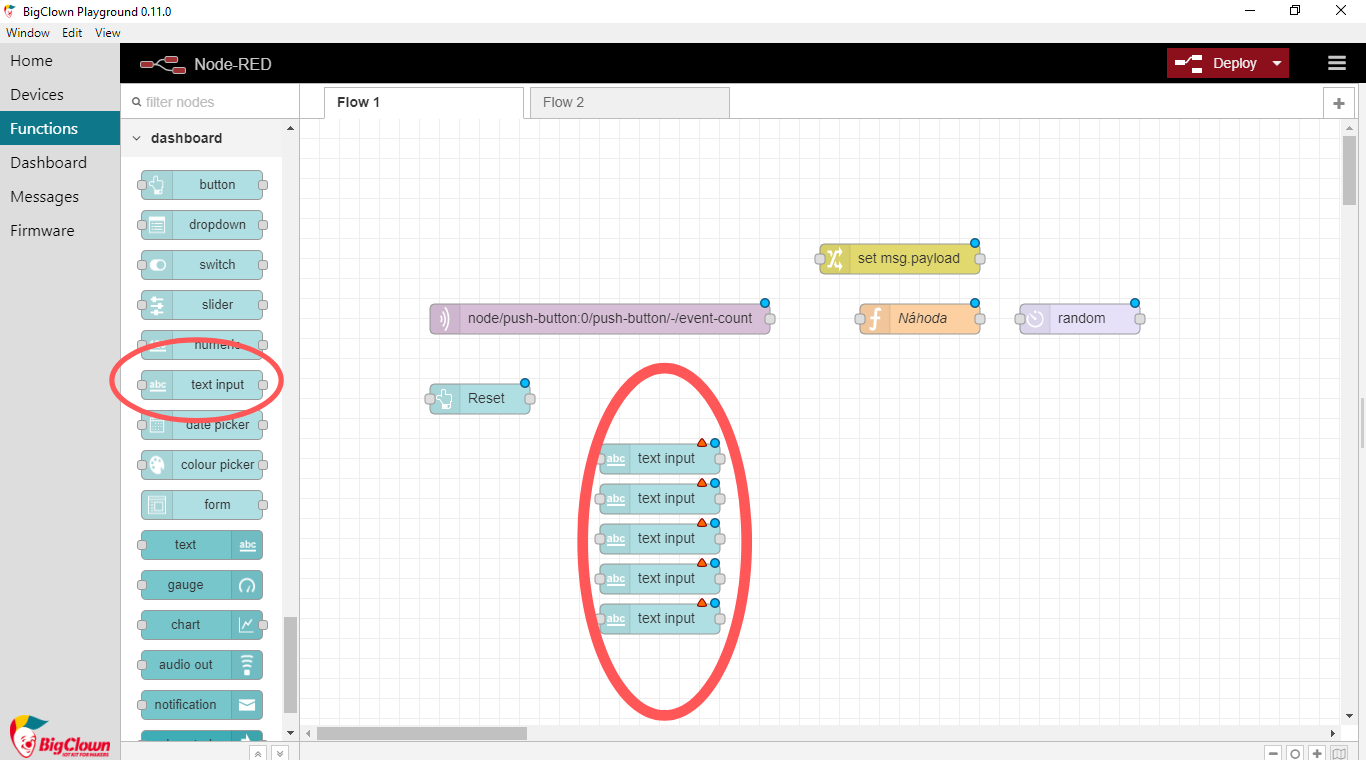Select the audio out palette node
Viewport: 1366px width, 760px height.
[x=202, y=665]
